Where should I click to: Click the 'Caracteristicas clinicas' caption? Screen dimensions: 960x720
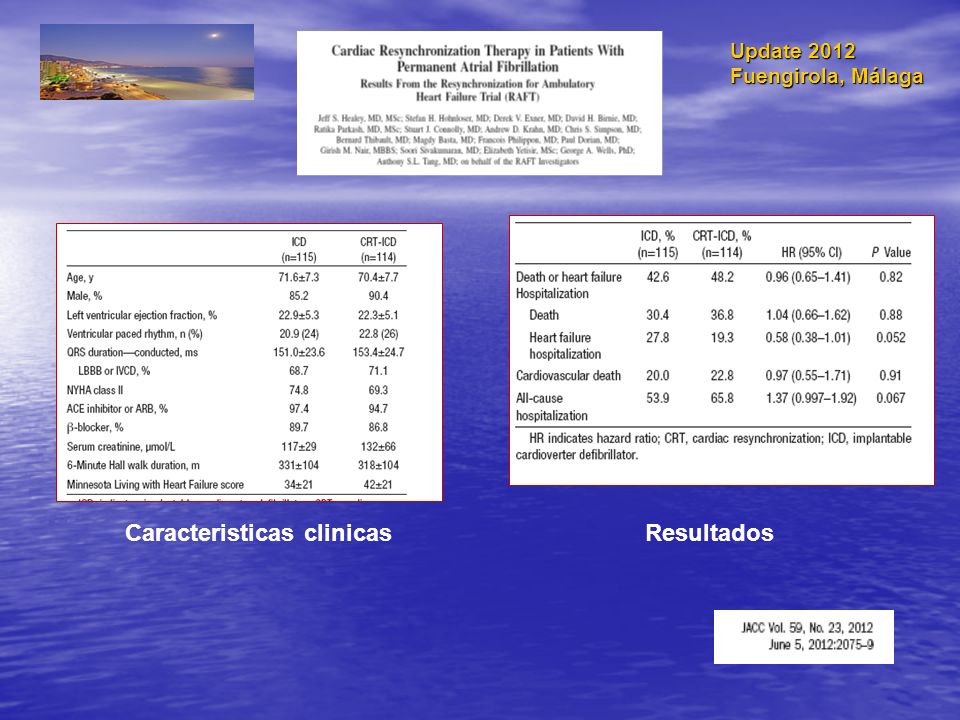point(258,533)
